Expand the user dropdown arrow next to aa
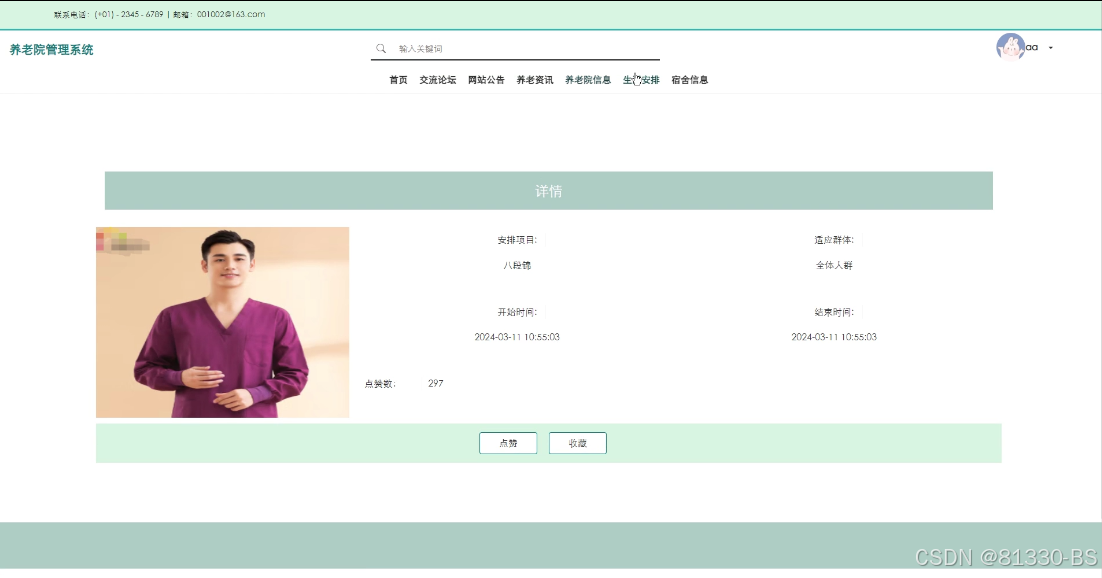 pos(1051,48)
